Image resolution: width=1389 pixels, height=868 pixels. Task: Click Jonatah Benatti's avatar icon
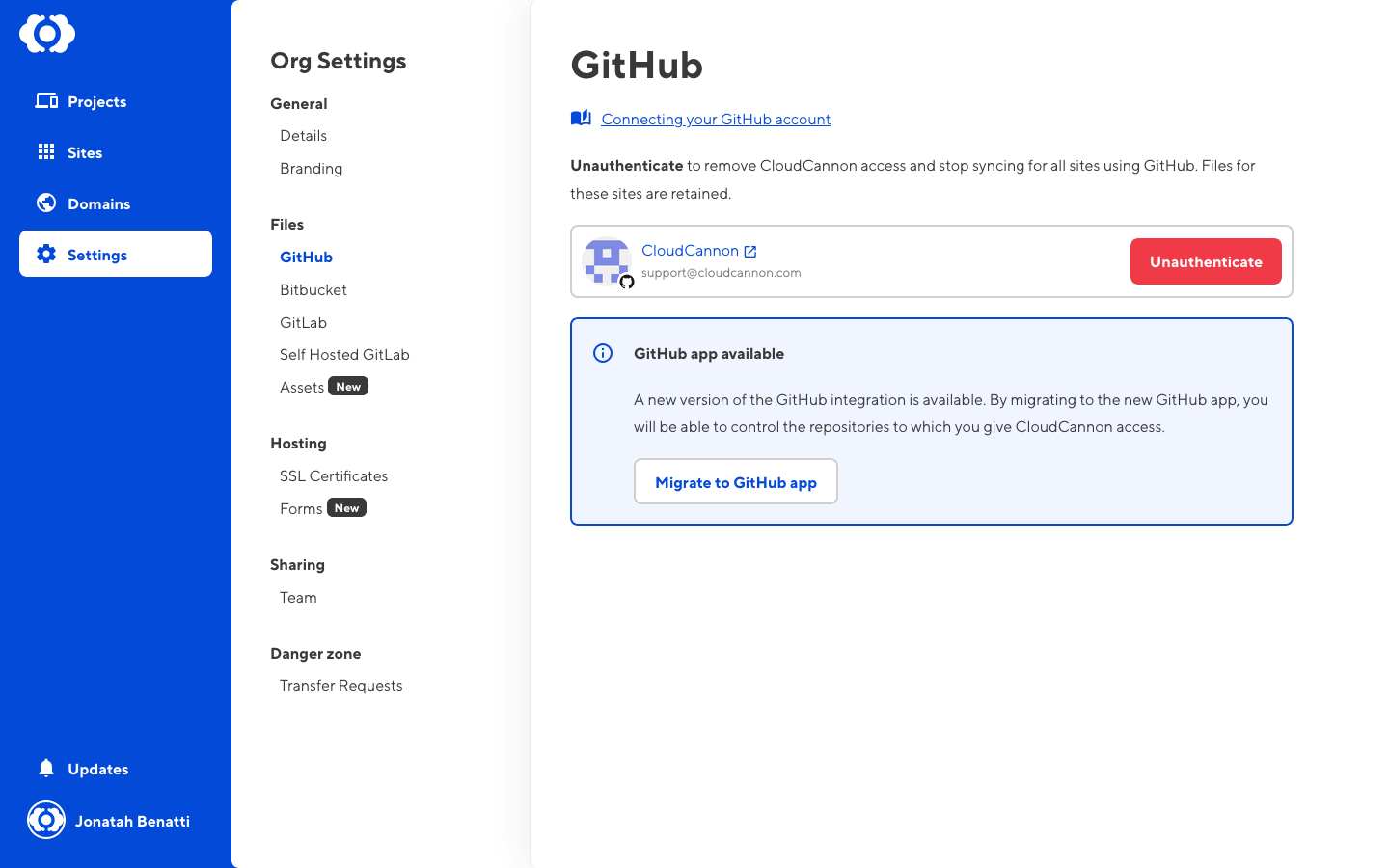(x=46, y=820)
